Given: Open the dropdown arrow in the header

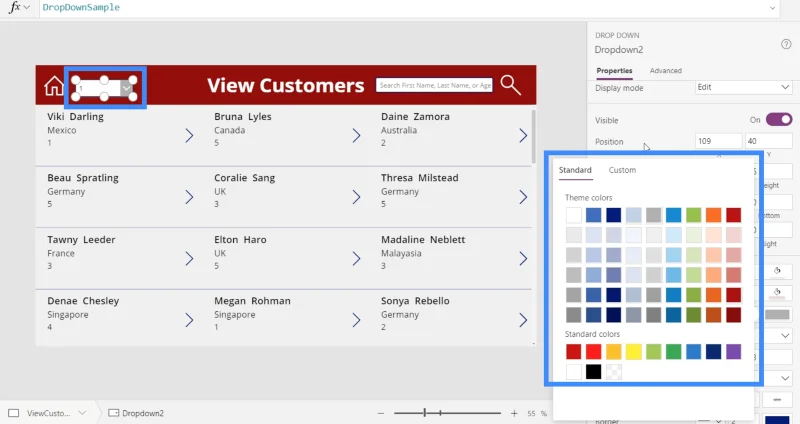Looking at the screenshot, I should (126, 88).
